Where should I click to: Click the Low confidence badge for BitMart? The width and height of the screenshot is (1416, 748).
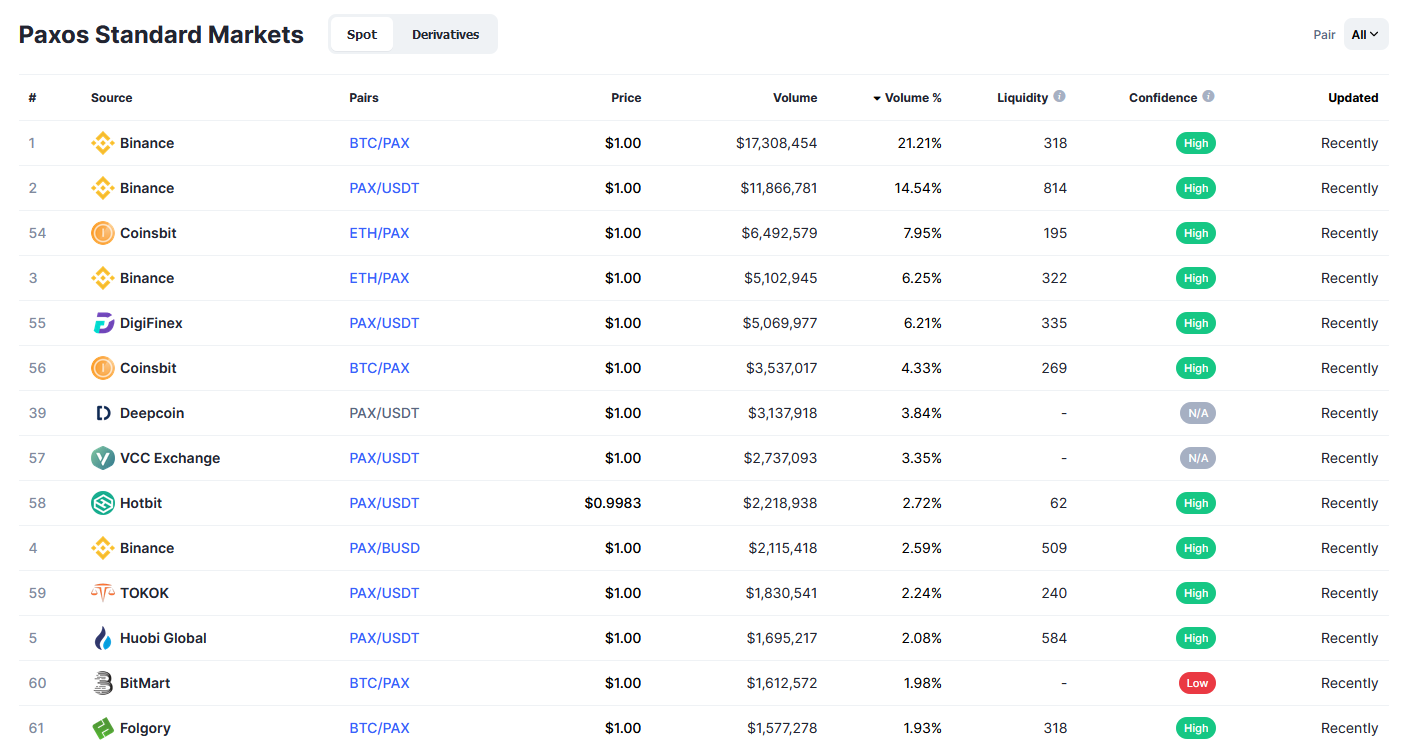1197,683
